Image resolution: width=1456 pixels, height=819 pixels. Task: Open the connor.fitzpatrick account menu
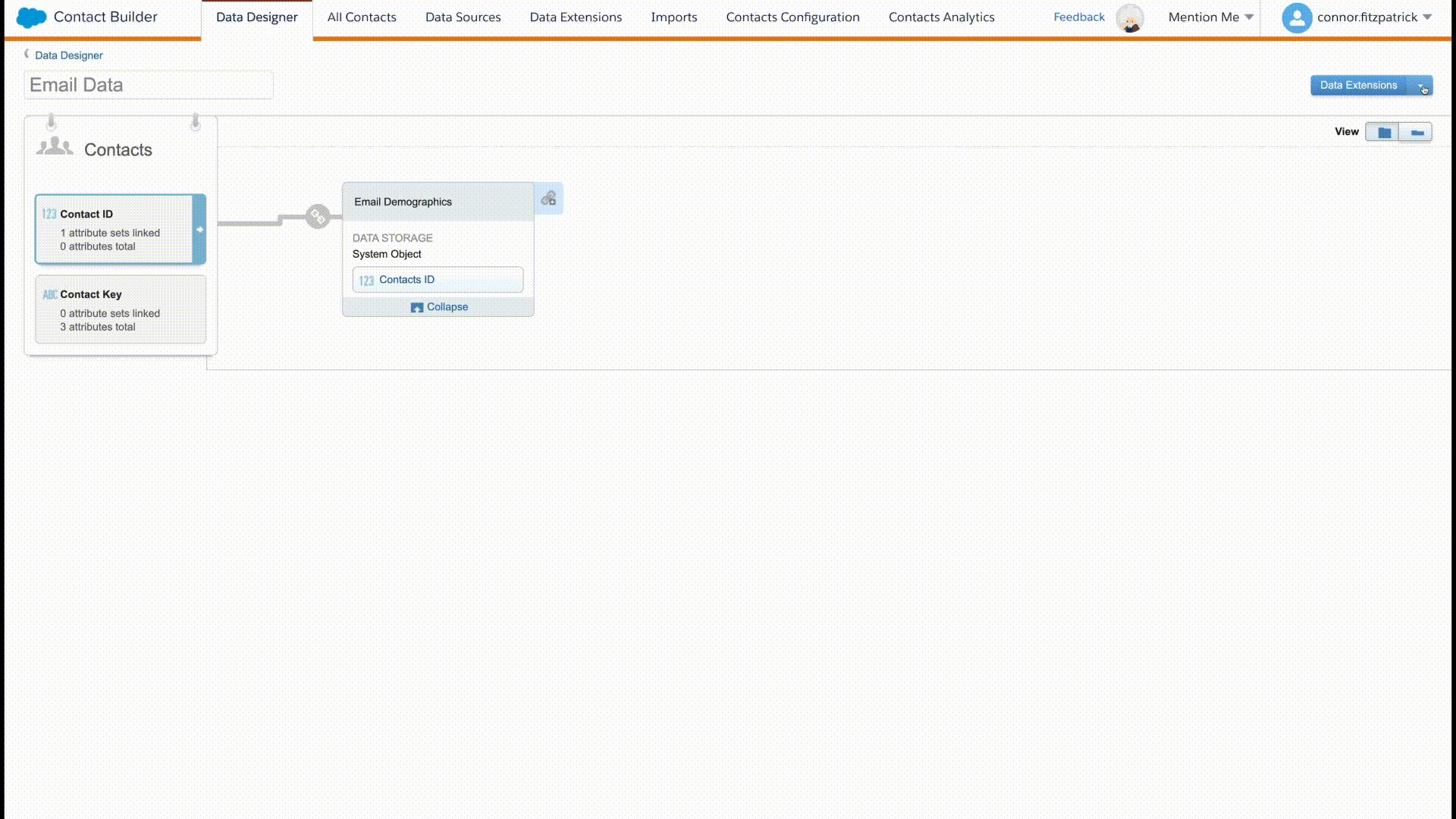click(x=1373, y=17)
